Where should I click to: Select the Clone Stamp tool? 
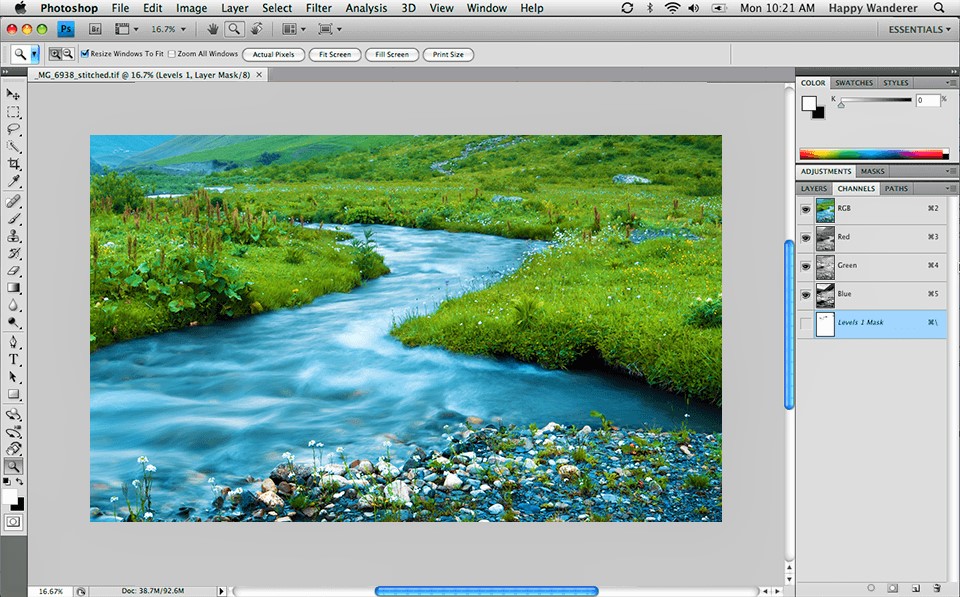coord(14,237)
